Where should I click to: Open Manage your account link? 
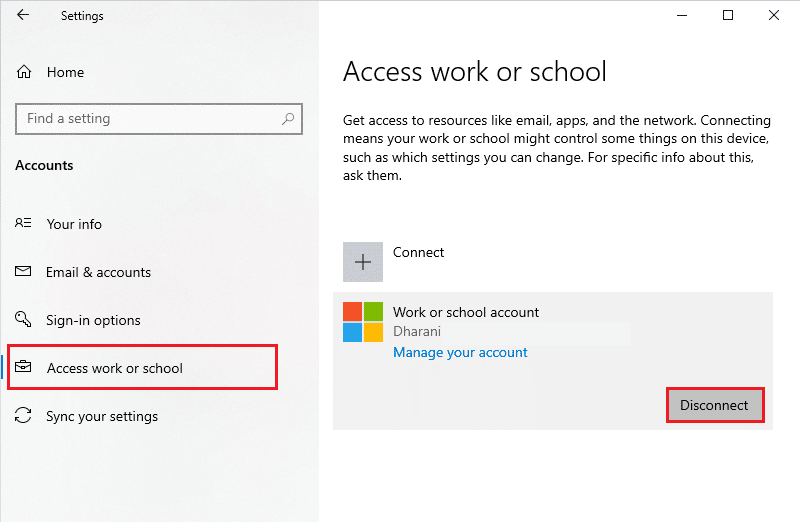coord(460,353)
